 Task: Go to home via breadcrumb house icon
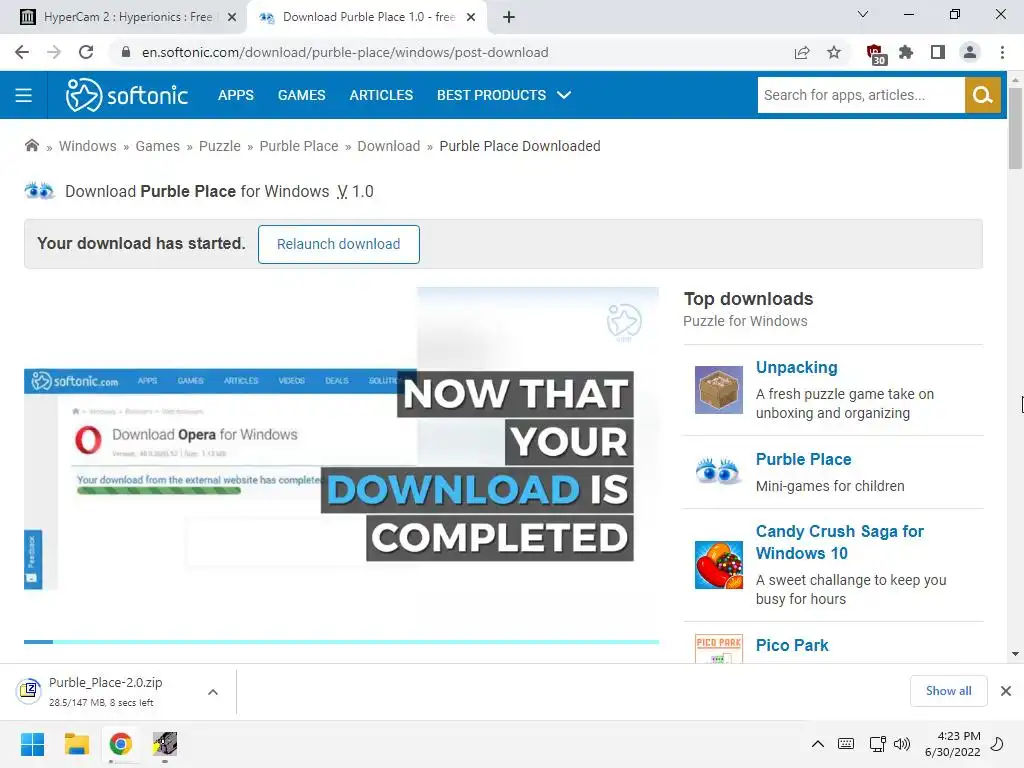pos(31,146)
